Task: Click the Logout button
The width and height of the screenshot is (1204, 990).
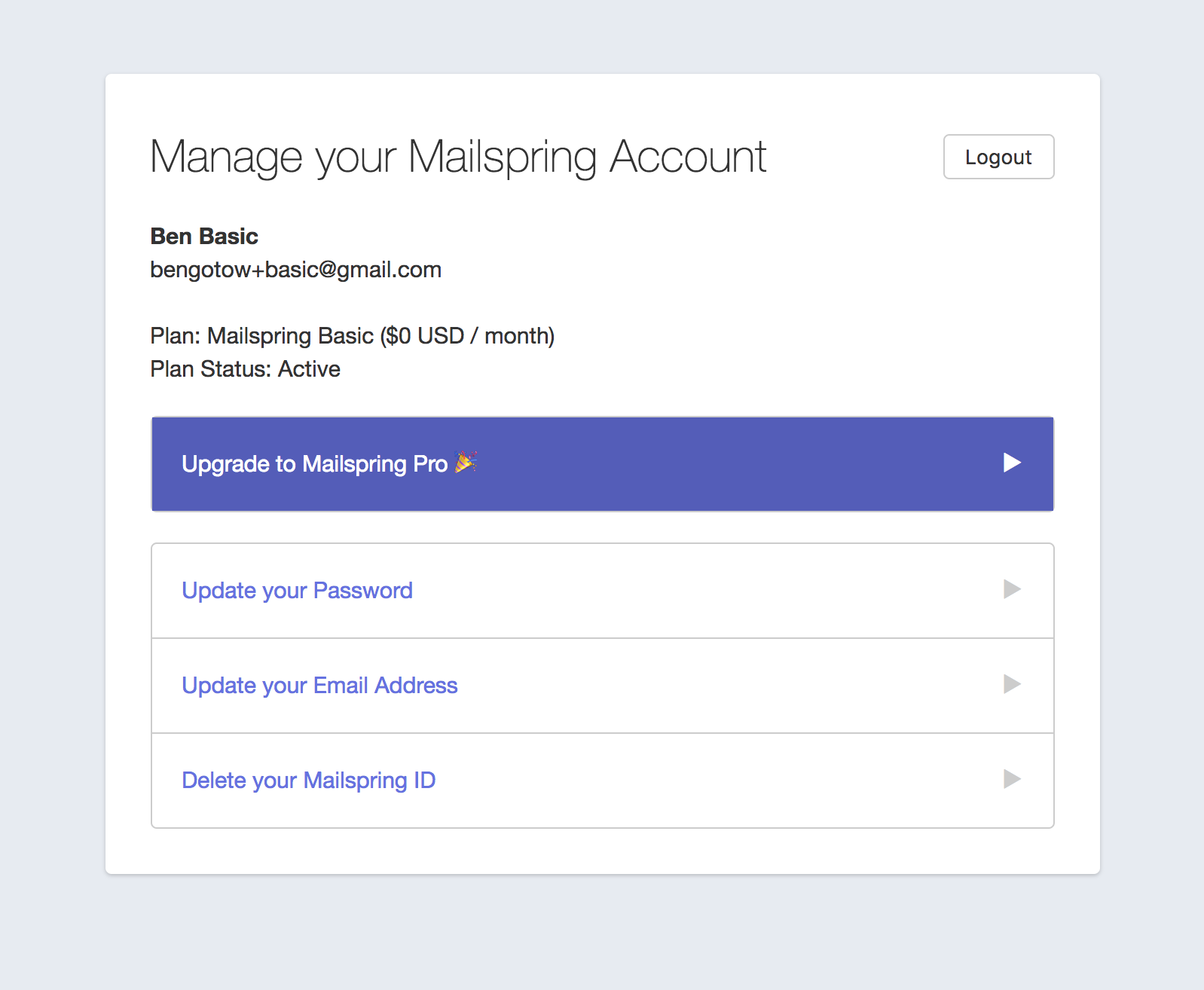Action: pos(998,157)
